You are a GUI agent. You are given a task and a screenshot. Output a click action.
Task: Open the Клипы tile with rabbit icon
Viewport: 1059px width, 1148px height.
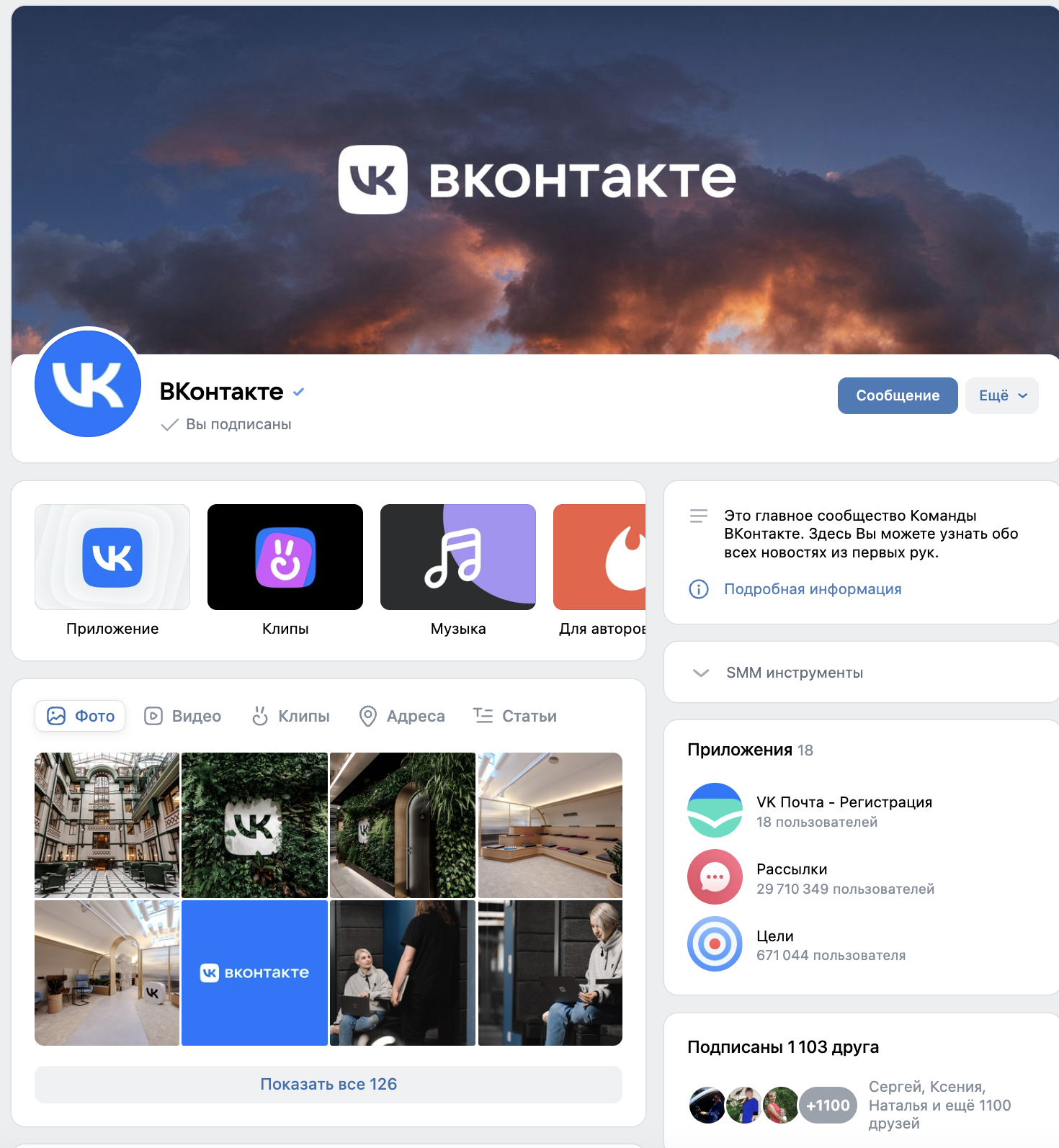coord(285,557)
